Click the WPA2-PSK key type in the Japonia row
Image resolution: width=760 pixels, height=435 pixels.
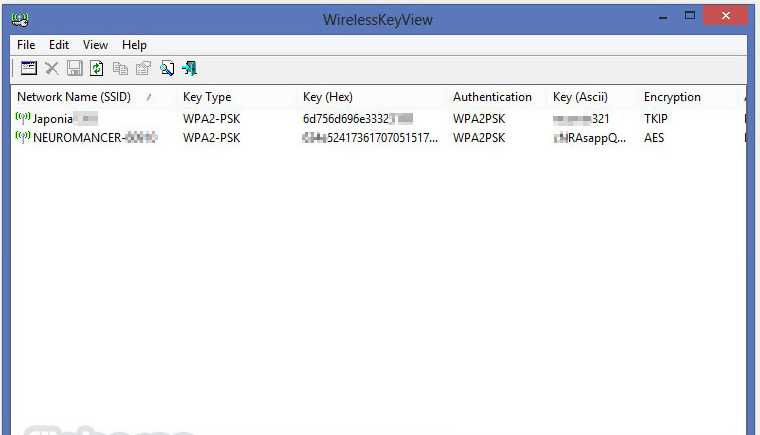[211, 119]
